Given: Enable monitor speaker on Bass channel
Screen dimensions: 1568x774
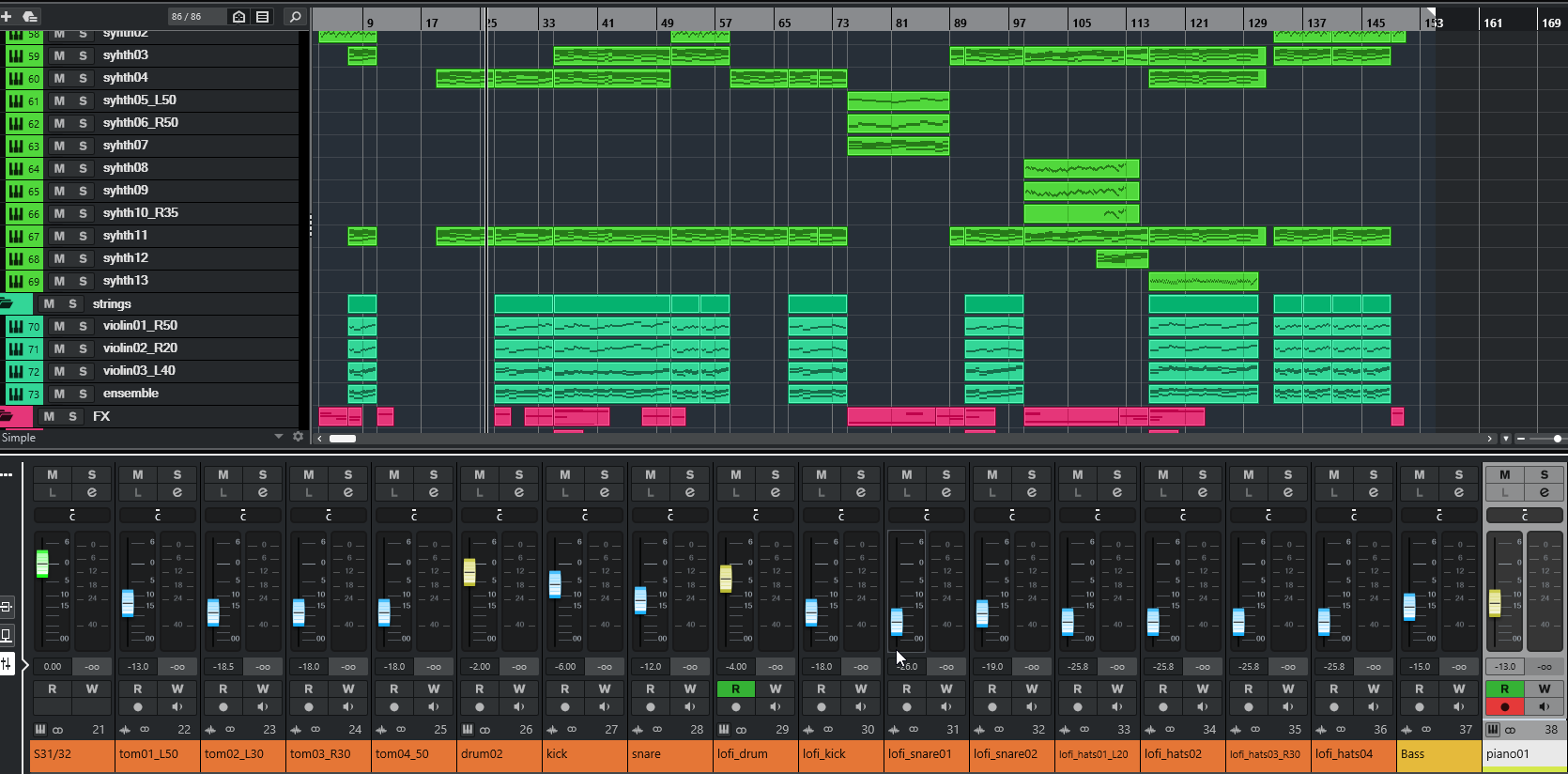Looking at the screenshot, I should point(1458,707).
